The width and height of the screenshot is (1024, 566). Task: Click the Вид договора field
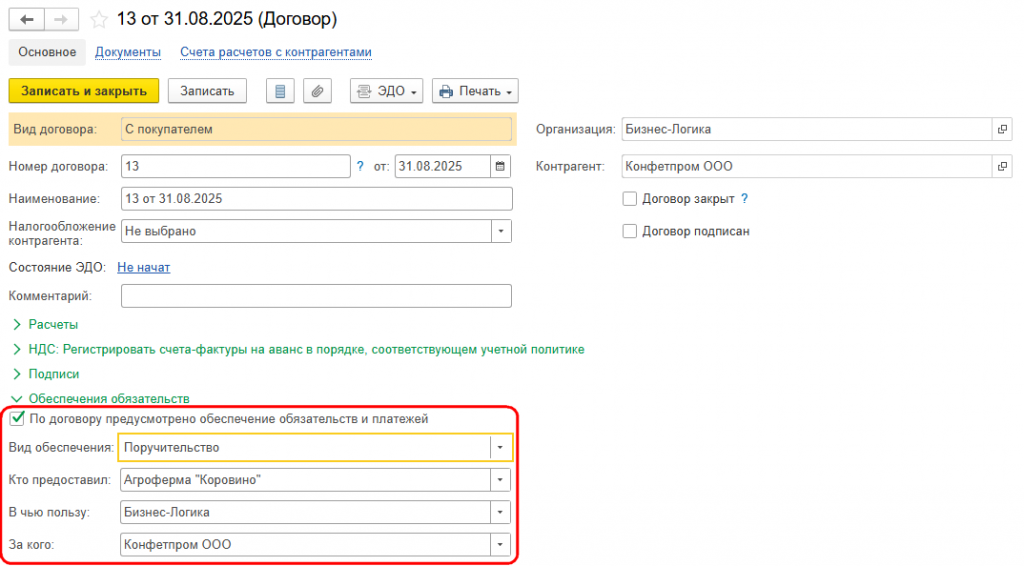click(316, 129)
